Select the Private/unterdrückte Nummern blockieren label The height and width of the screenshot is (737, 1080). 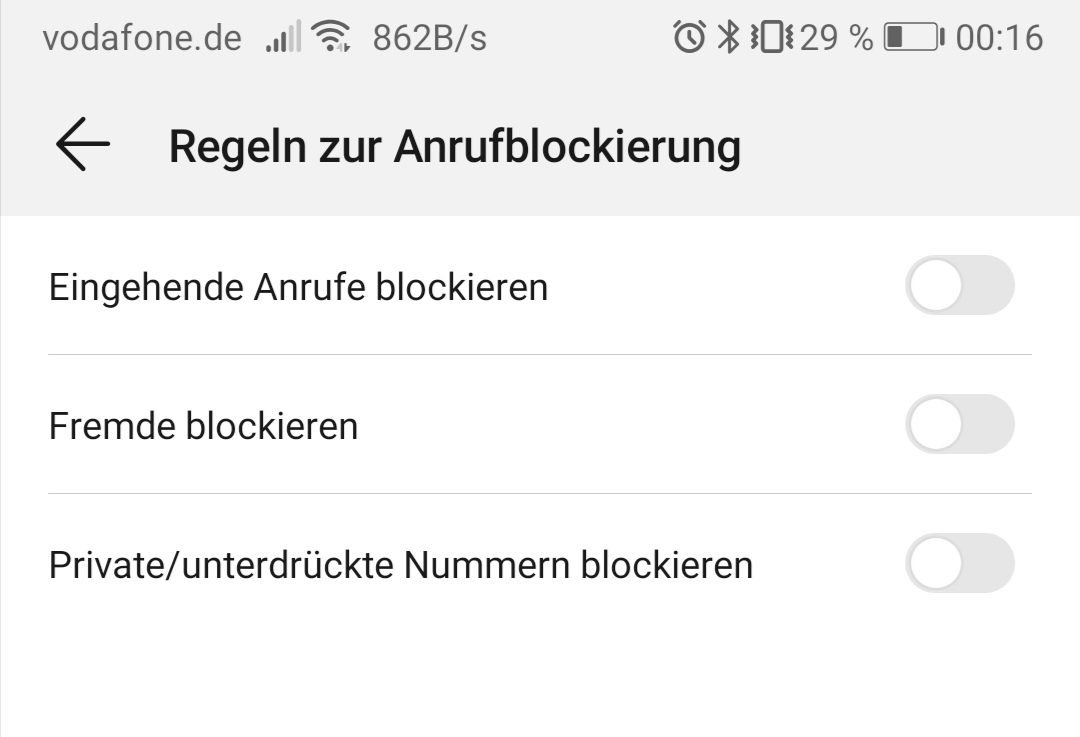click(x=400, y=566)
